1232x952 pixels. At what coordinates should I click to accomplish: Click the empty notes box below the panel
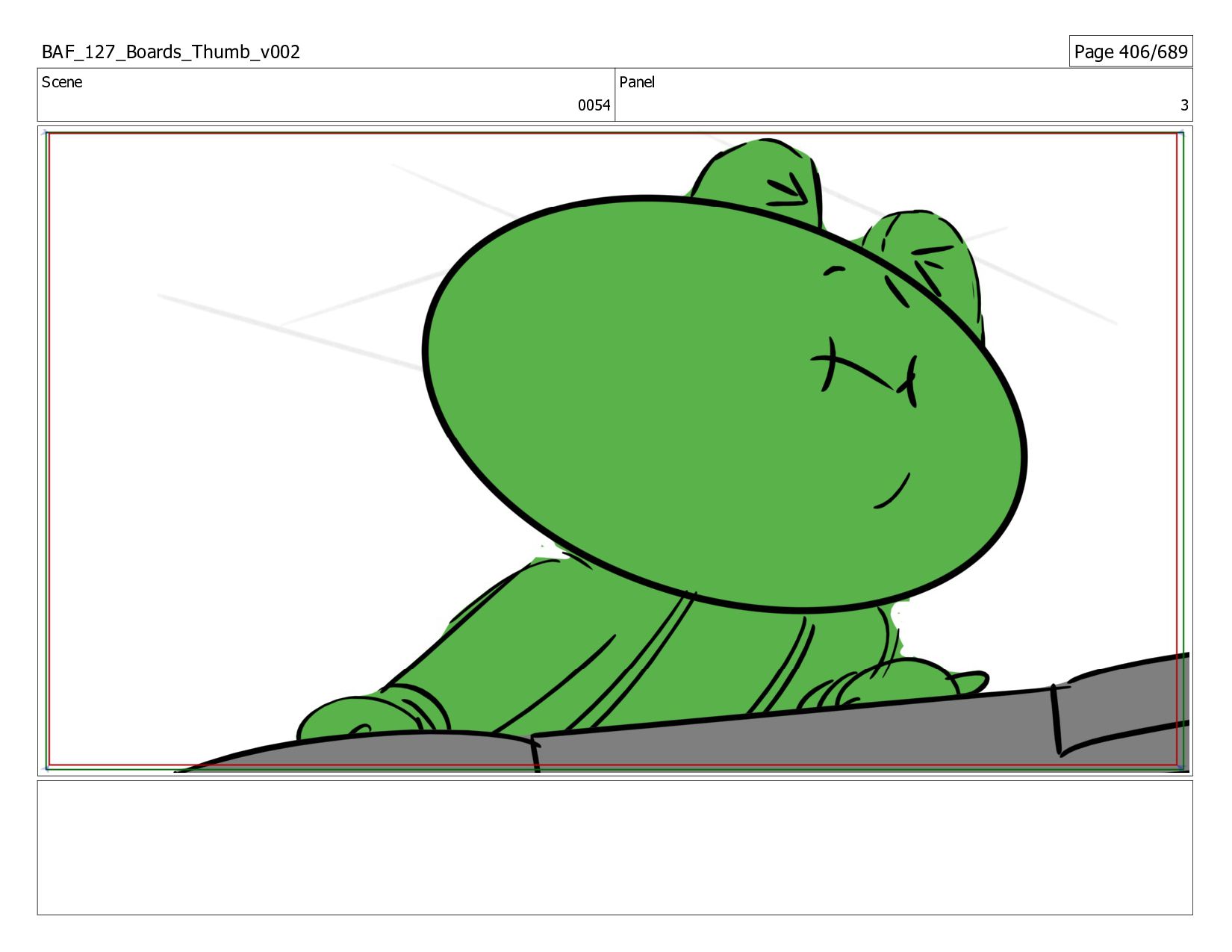[615, 847]
